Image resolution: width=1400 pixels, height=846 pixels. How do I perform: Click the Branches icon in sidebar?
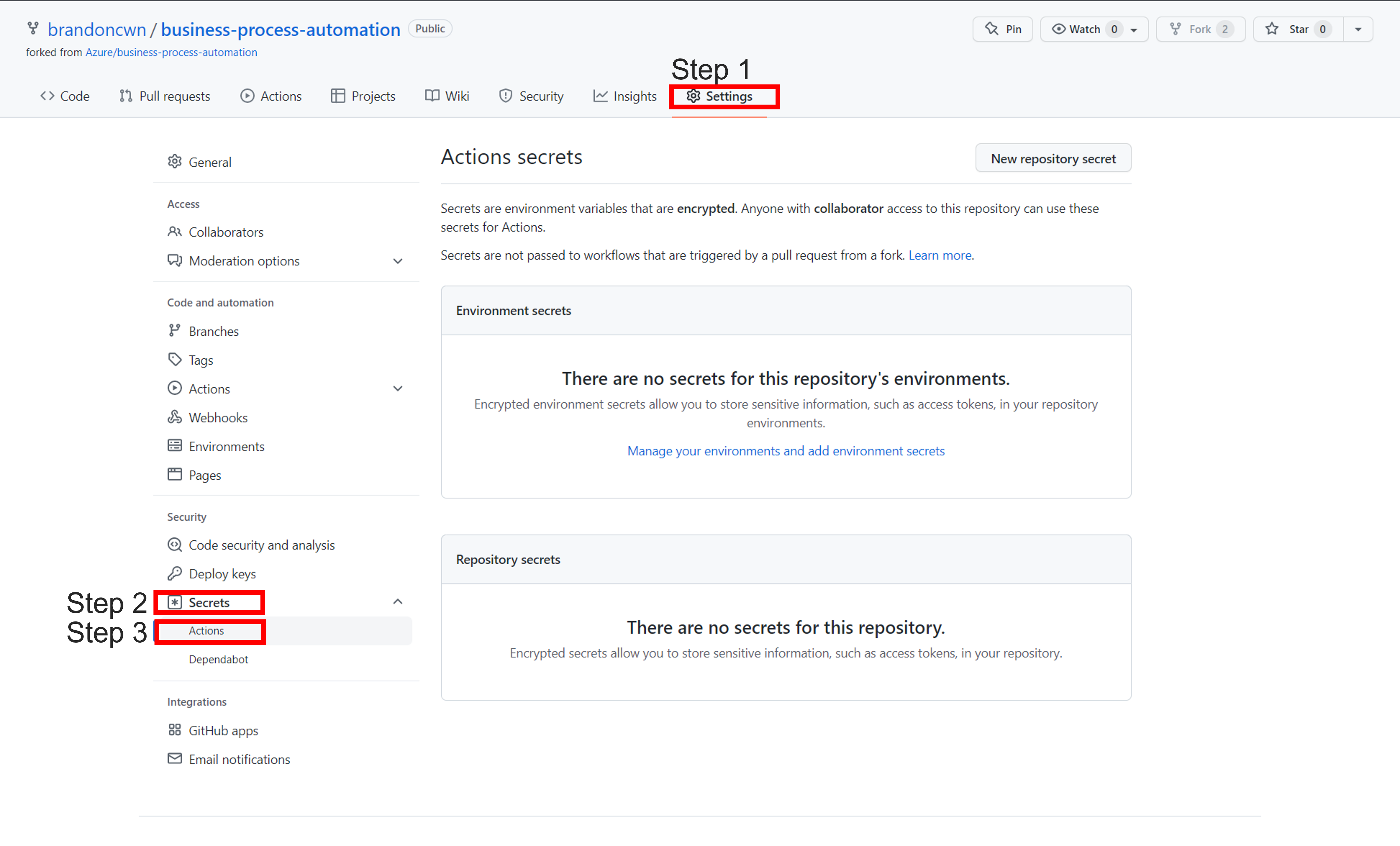pyautogui.click(x=174, y=331)
